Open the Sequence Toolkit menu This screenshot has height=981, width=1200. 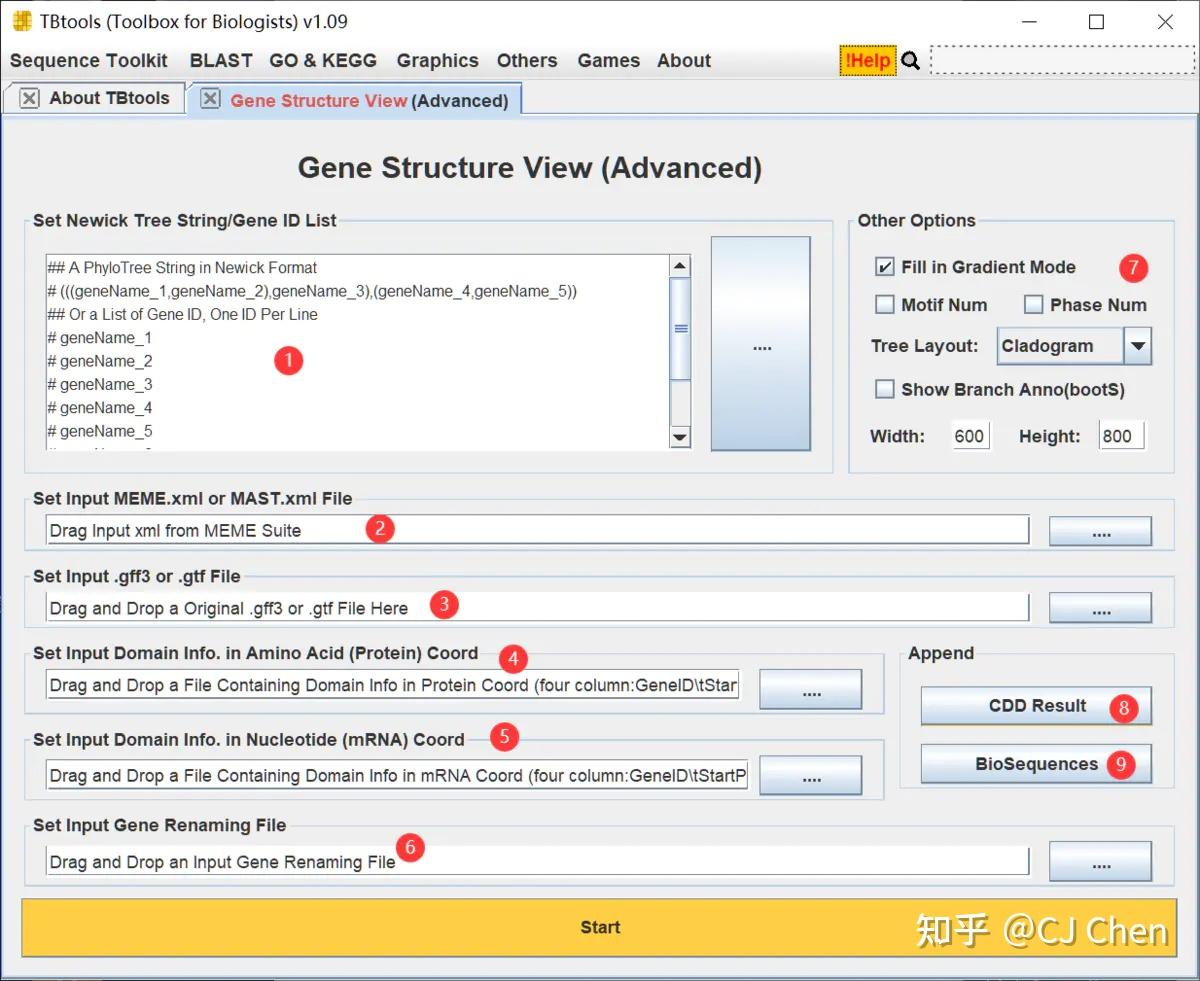coord(89,60)
